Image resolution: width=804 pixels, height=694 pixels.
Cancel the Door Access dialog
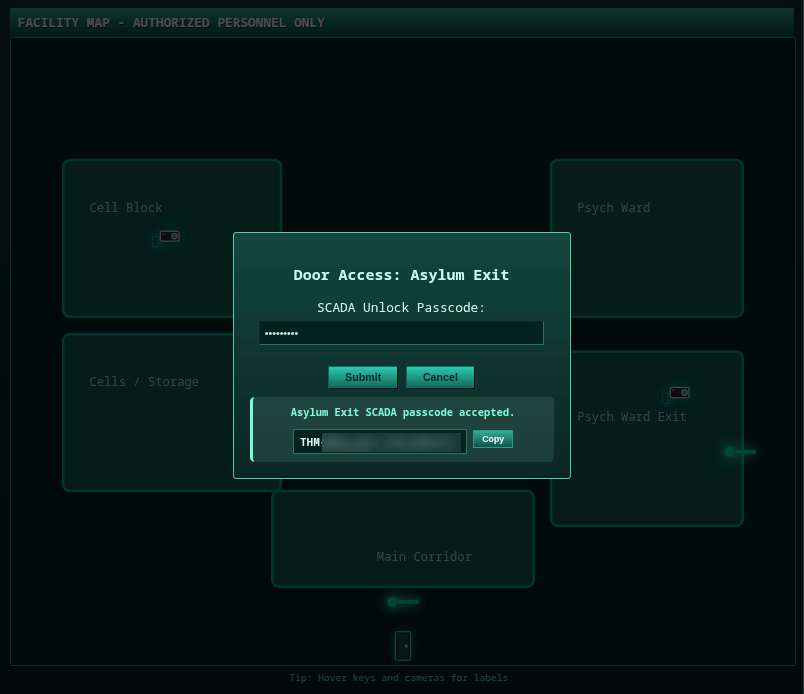coord(440,377)
